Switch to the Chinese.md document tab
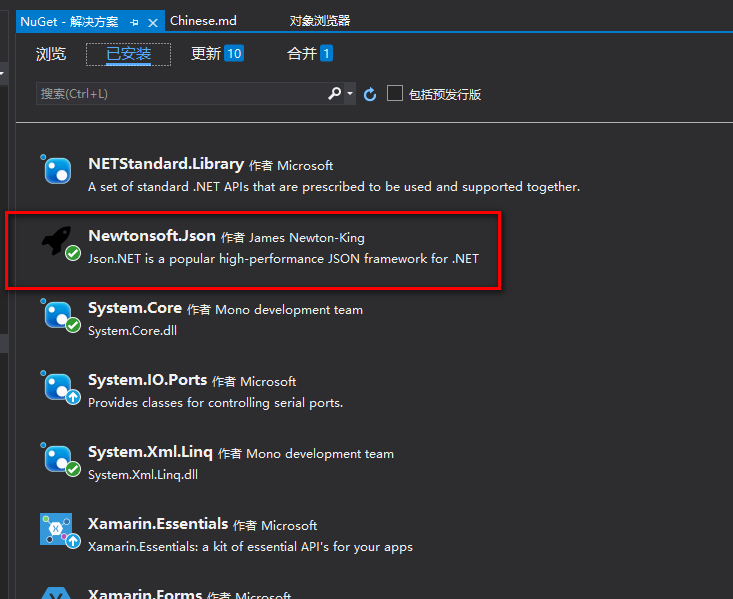733x599 pixels. [205, 20]
